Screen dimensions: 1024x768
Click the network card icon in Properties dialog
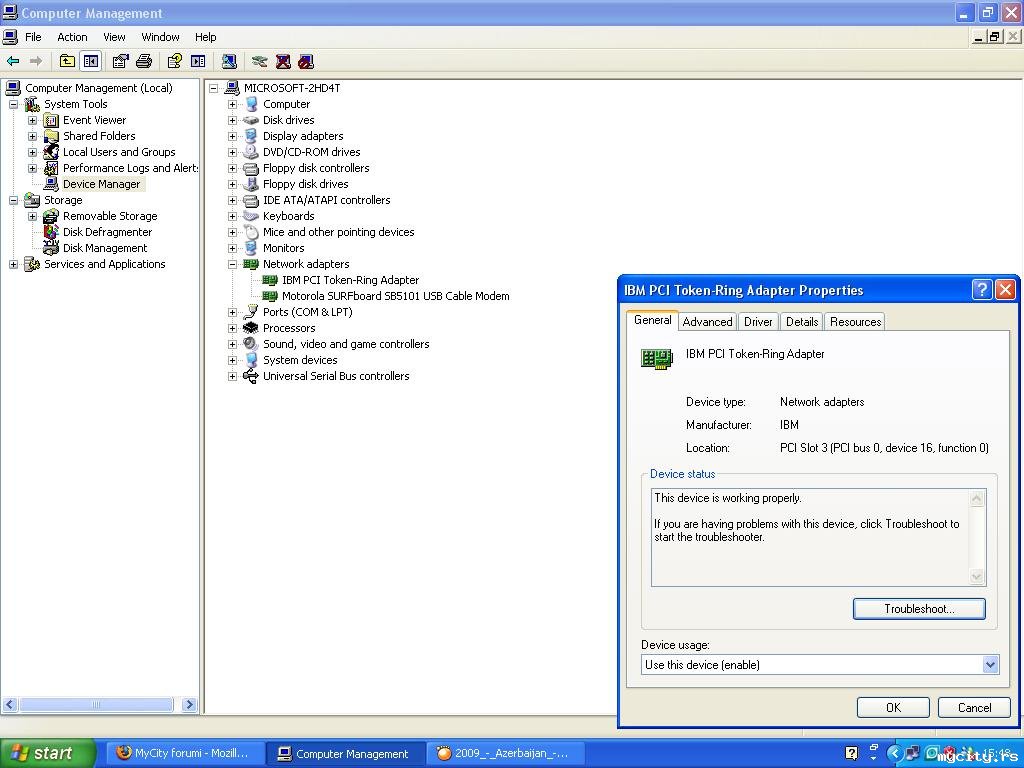(x=657, y=359)
